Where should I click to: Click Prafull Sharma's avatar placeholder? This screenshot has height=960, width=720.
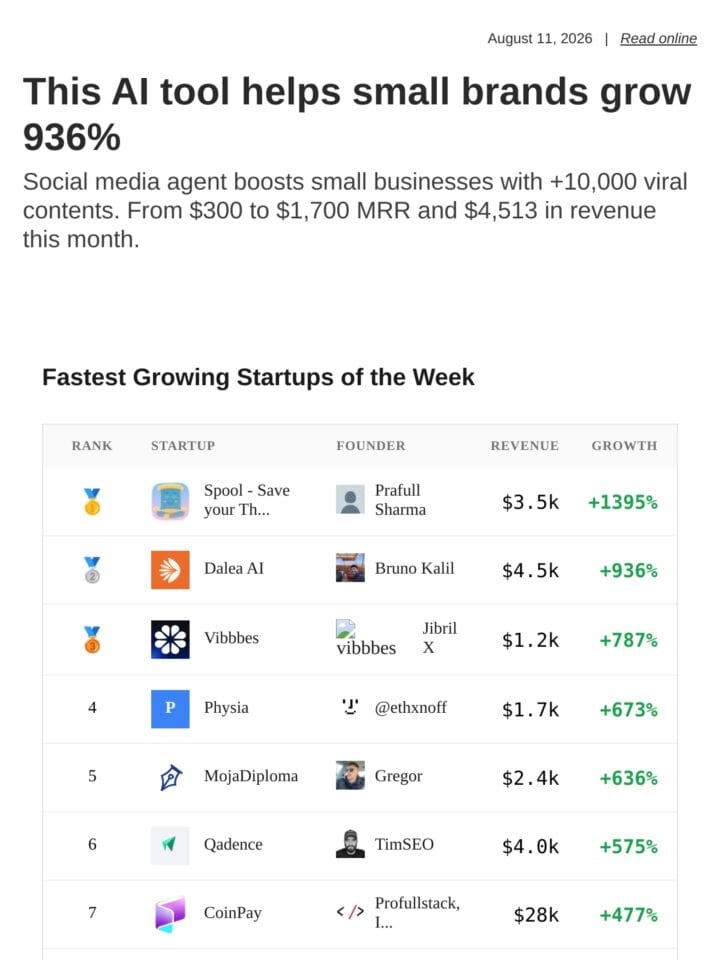point(350,500)
